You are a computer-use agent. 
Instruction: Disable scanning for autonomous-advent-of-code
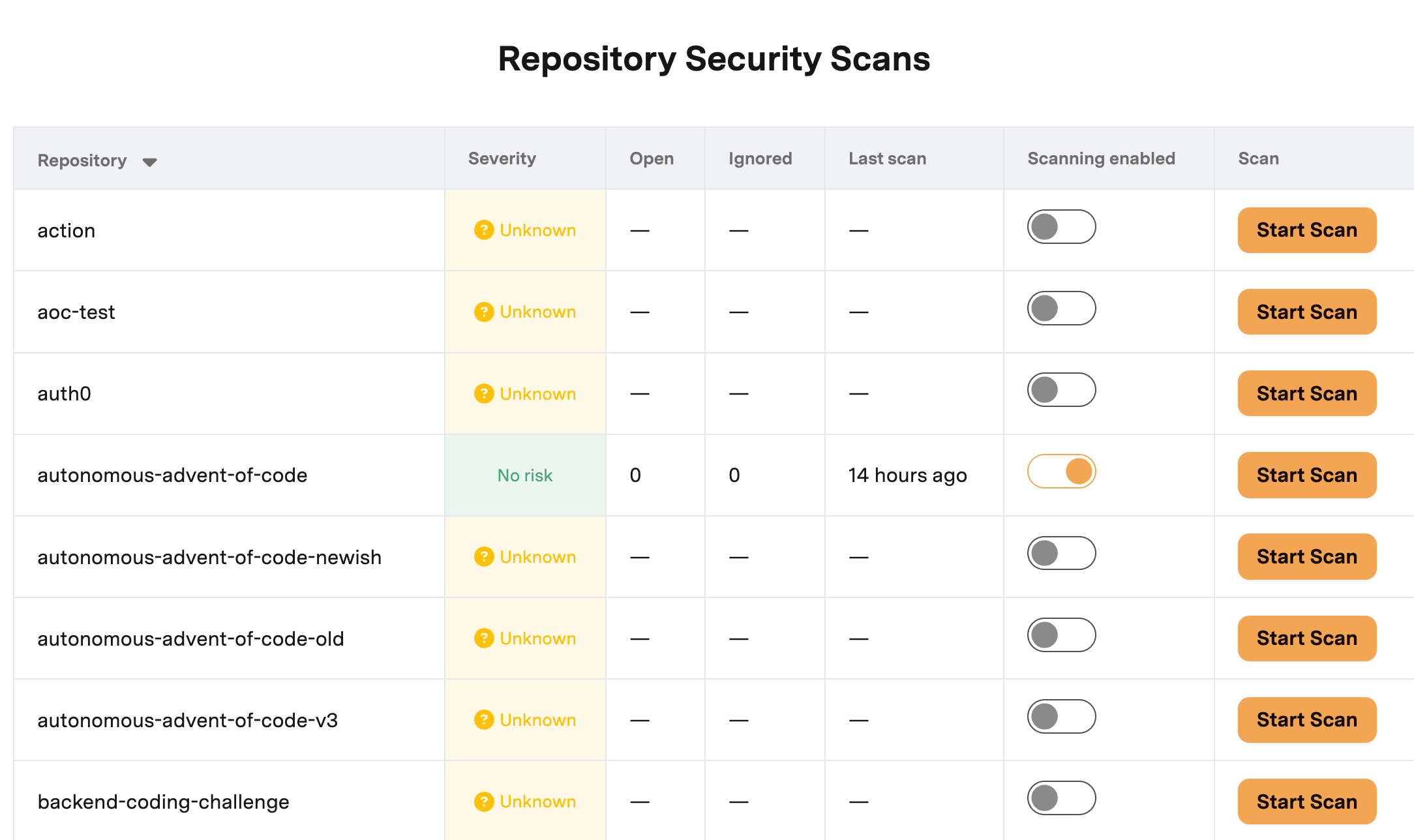1061,472
